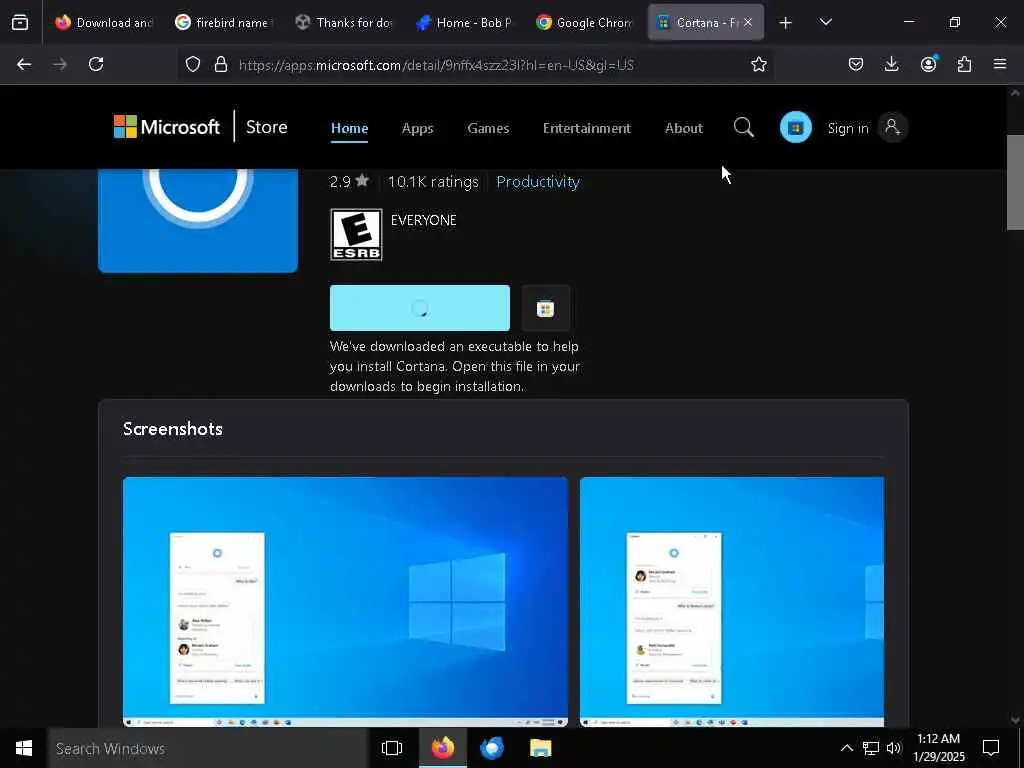Select the About nav item

point(684,128)
